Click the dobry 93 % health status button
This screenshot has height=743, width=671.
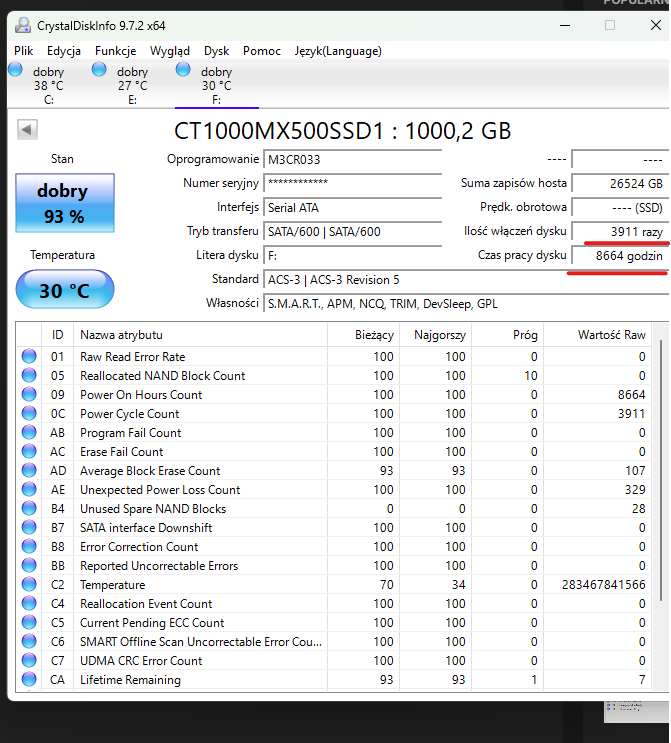pos(65,203)
